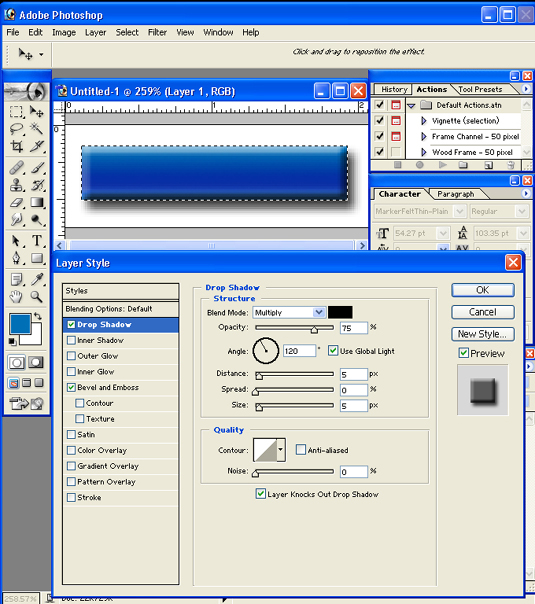This screenshot has width=535, height=604.
Task: Select the Eyedropper tool
Action: click(37, 280)
